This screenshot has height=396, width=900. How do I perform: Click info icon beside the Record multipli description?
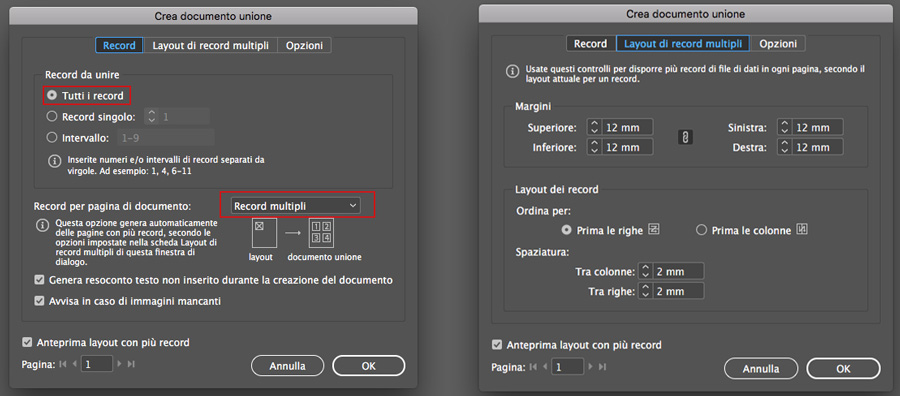(x=41, y=225)
